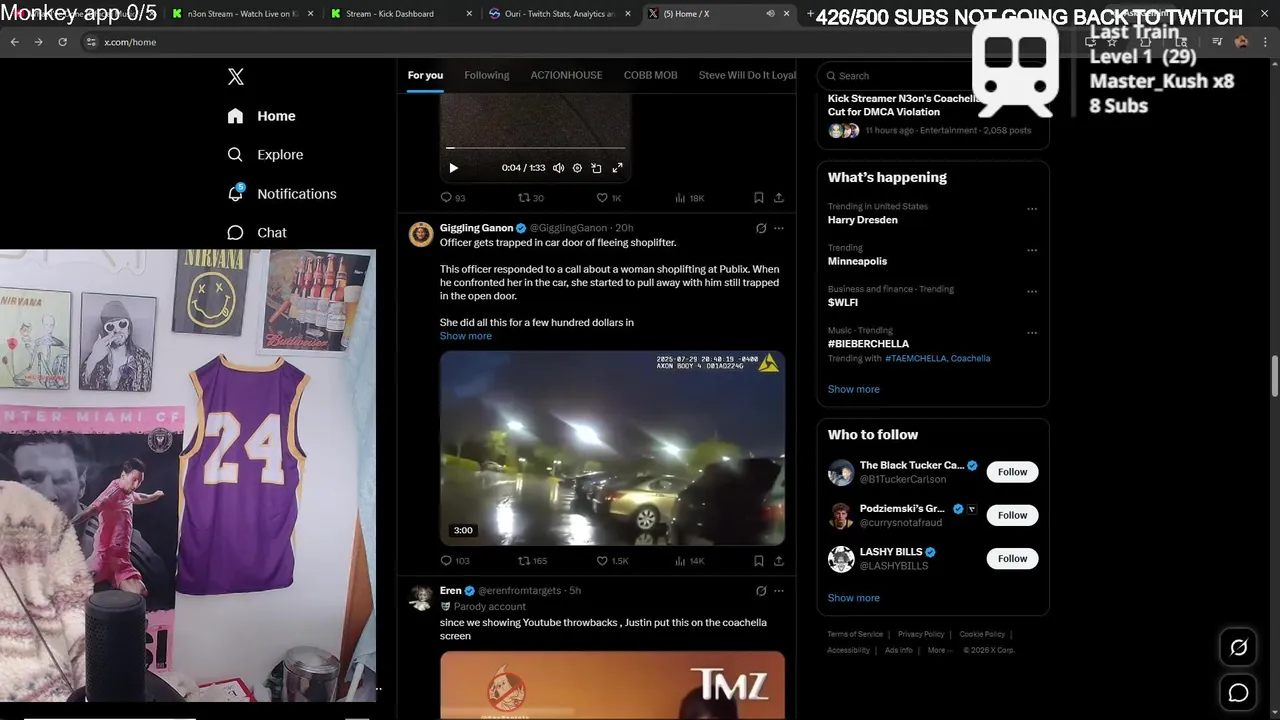The width and height of the screenshot is (1280, 720).
Task: Open more options on Eren's post
Action: tap(779, 591)
